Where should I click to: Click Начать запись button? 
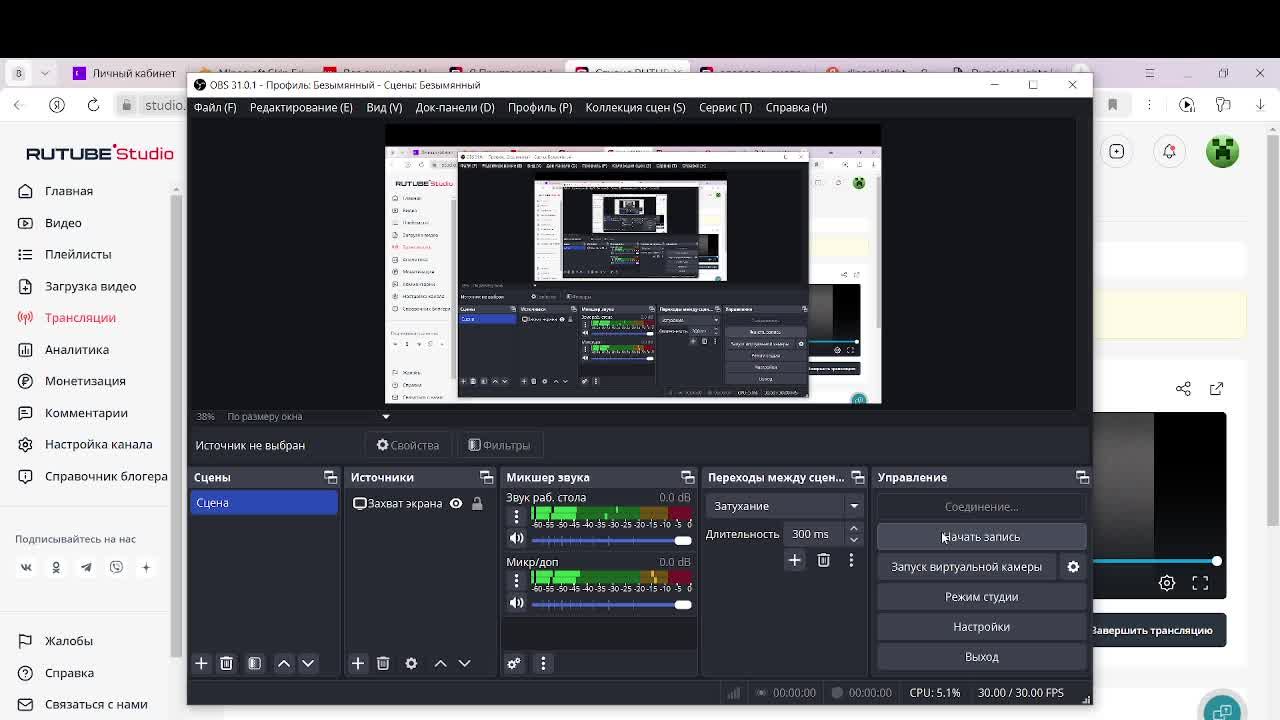pyautogui.click(x=981, y=537)
